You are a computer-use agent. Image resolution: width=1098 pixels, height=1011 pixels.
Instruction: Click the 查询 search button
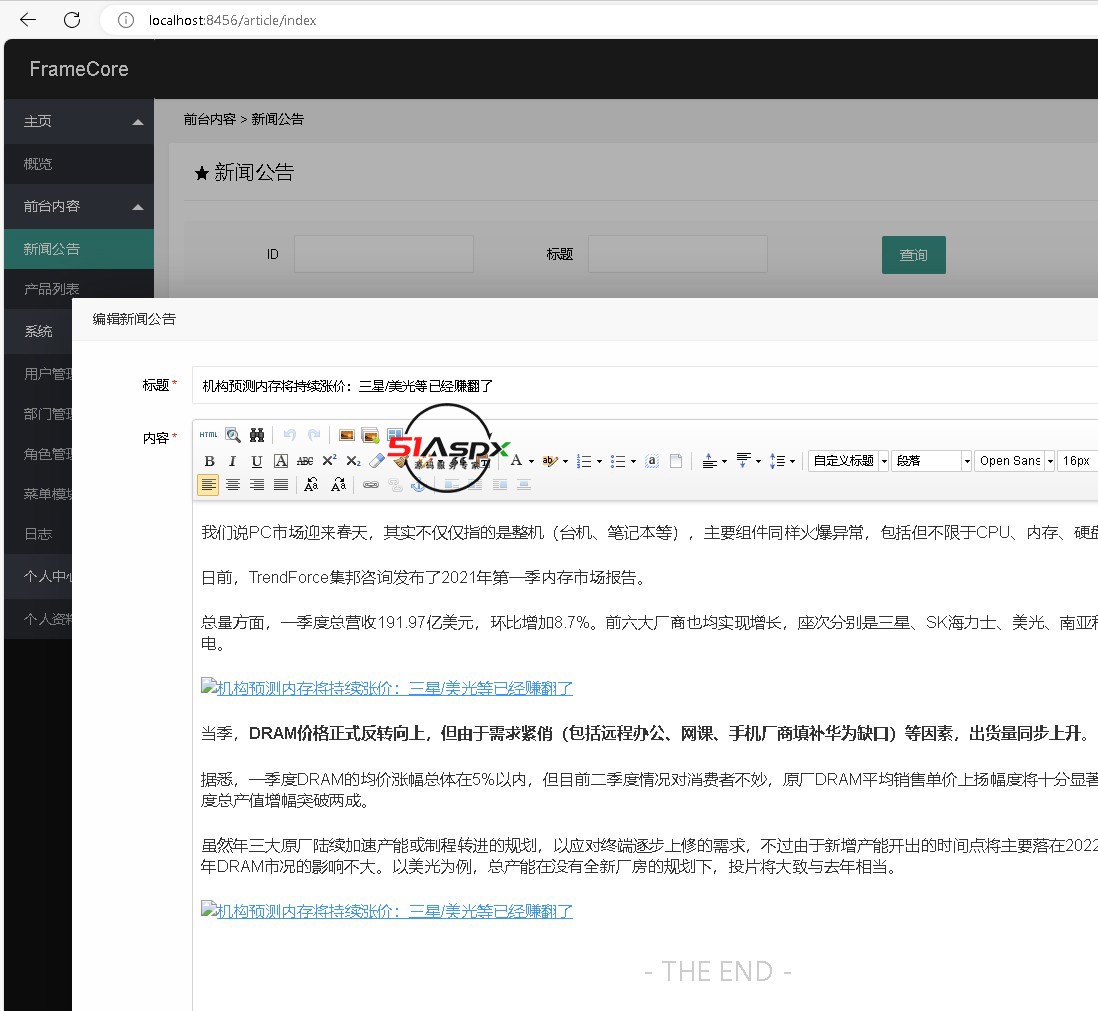(x=913, y=255)
